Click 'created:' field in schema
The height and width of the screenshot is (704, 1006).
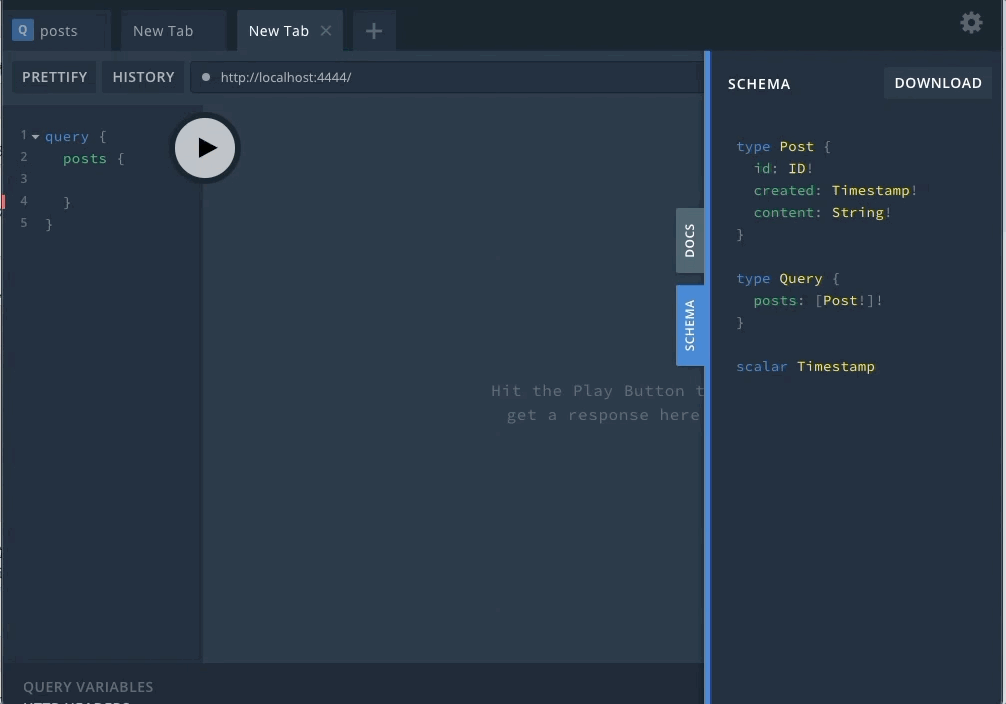click(x=787, y=191)
